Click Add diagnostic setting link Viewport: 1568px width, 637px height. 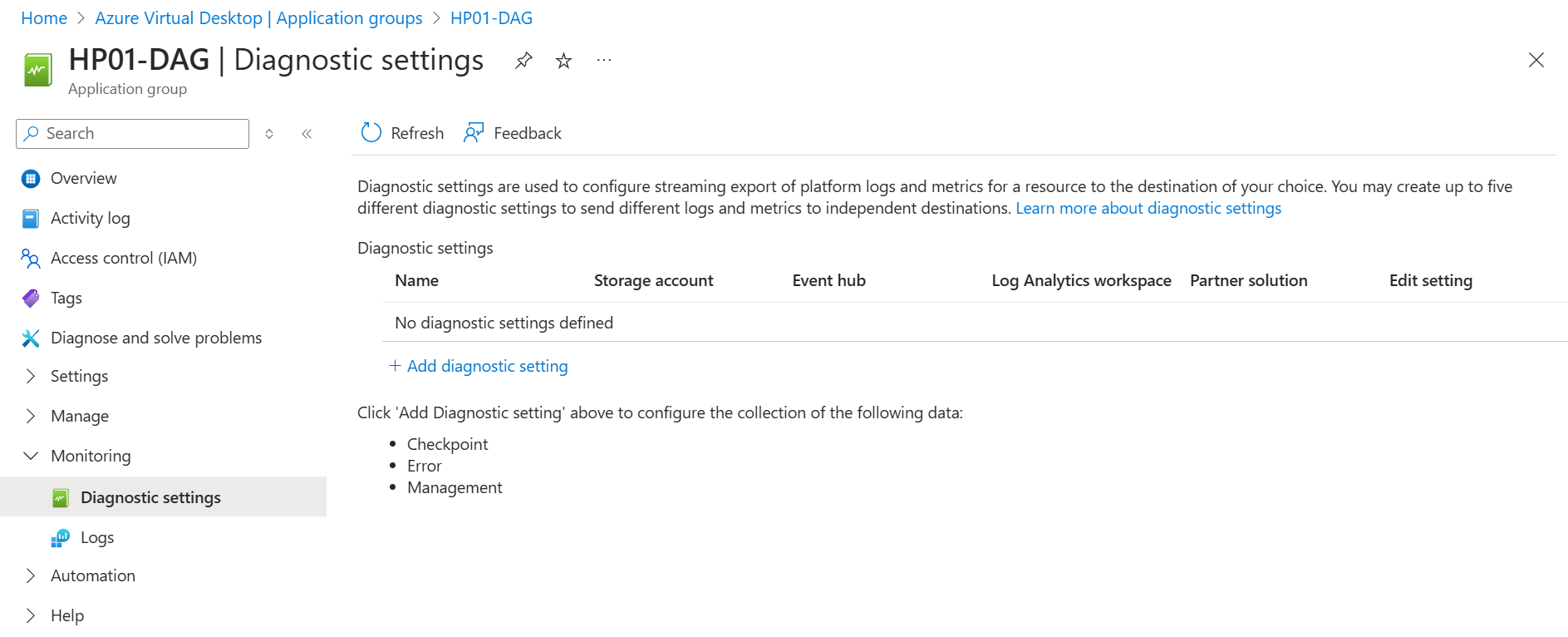point(488,367)
